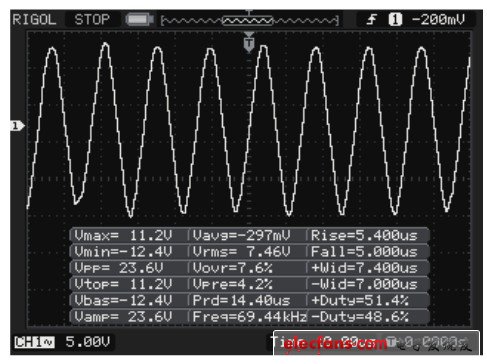487x364 pixels.
Task: Select the Vavg=-297mV measurement
Action: [242, 236]
